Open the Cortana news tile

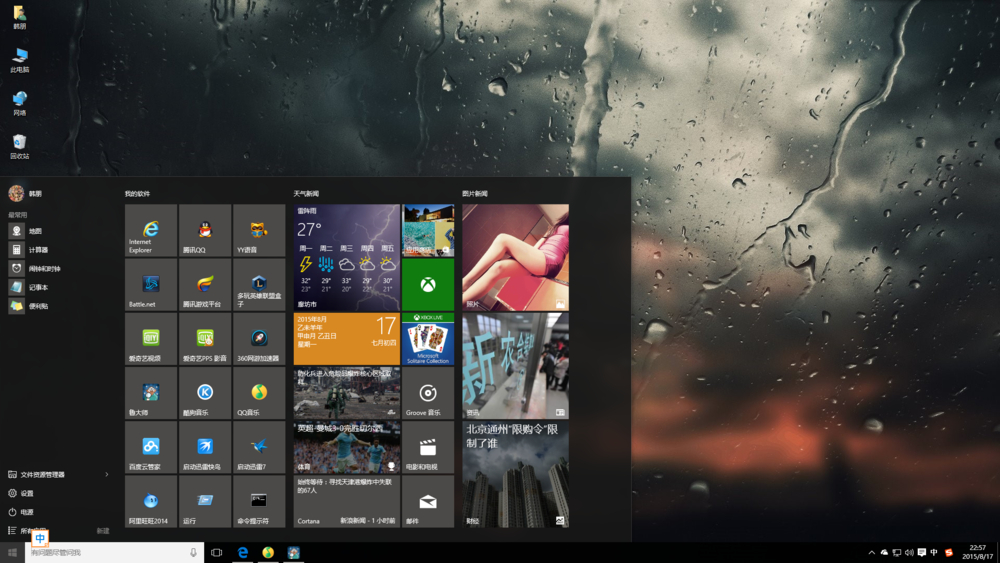pos(347,501)
